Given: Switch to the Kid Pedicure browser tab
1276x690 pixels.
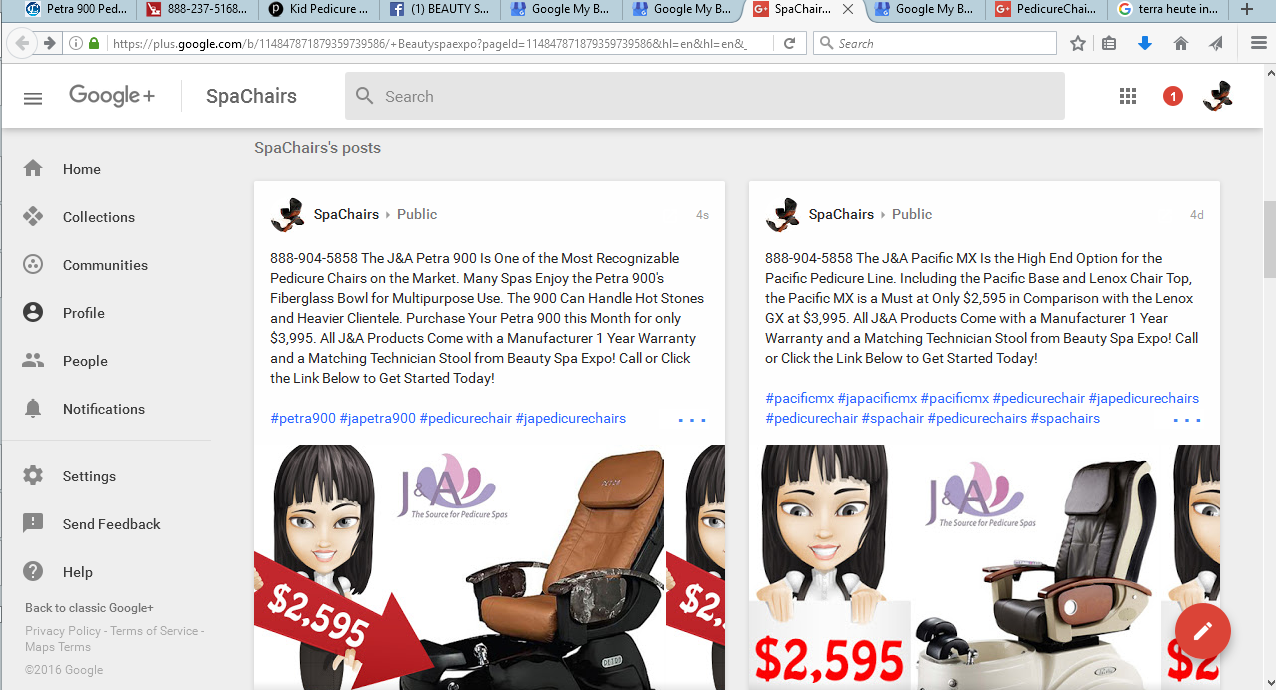Looking at the screenshot, I should tap(318, 10).
